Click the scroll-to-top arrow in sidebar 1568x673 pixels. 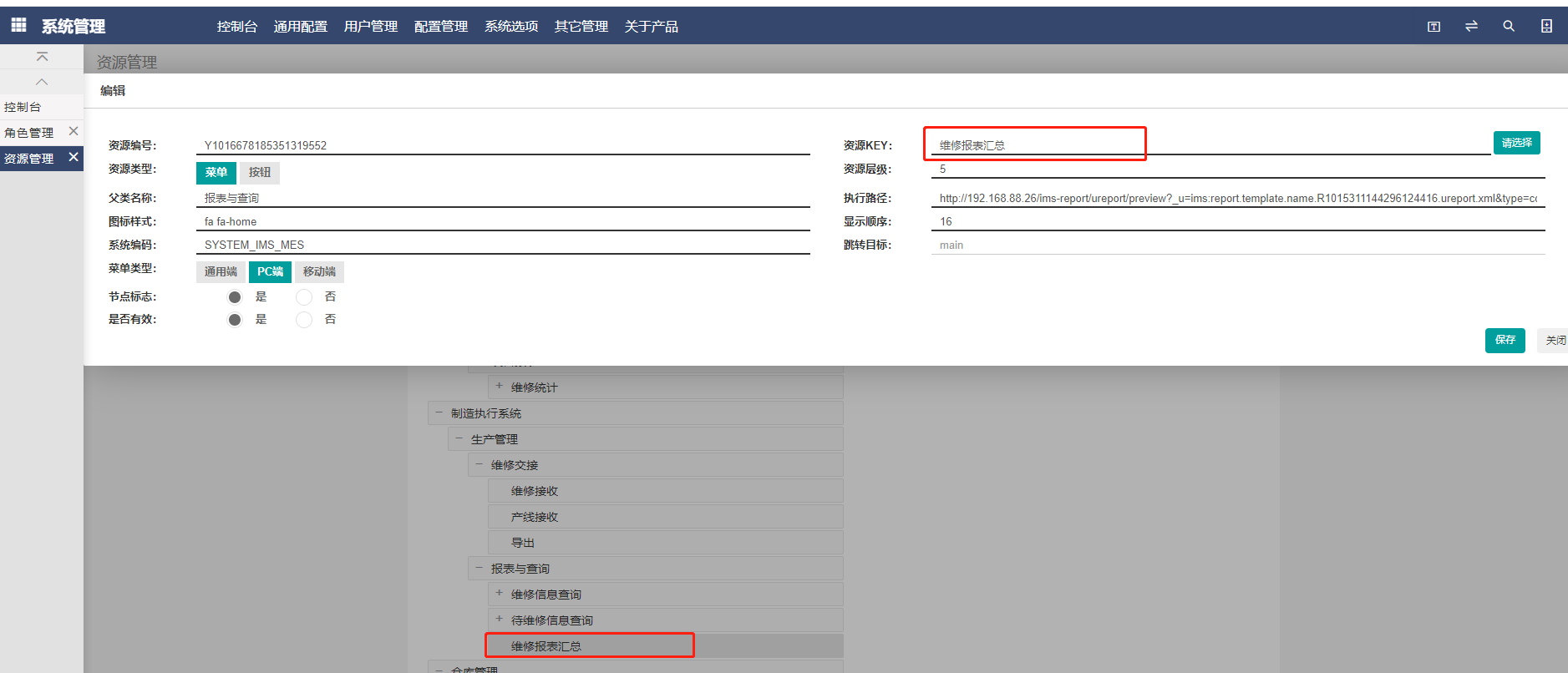coord(42,57)
